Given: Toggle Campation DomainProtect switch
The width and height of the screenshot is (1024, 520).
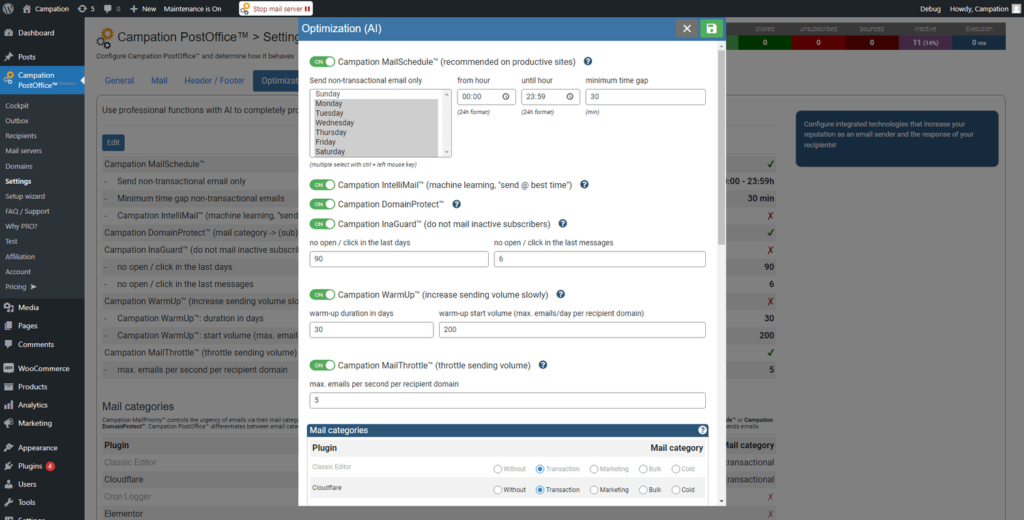Looking at the screenshot, I should pos(322,204).
